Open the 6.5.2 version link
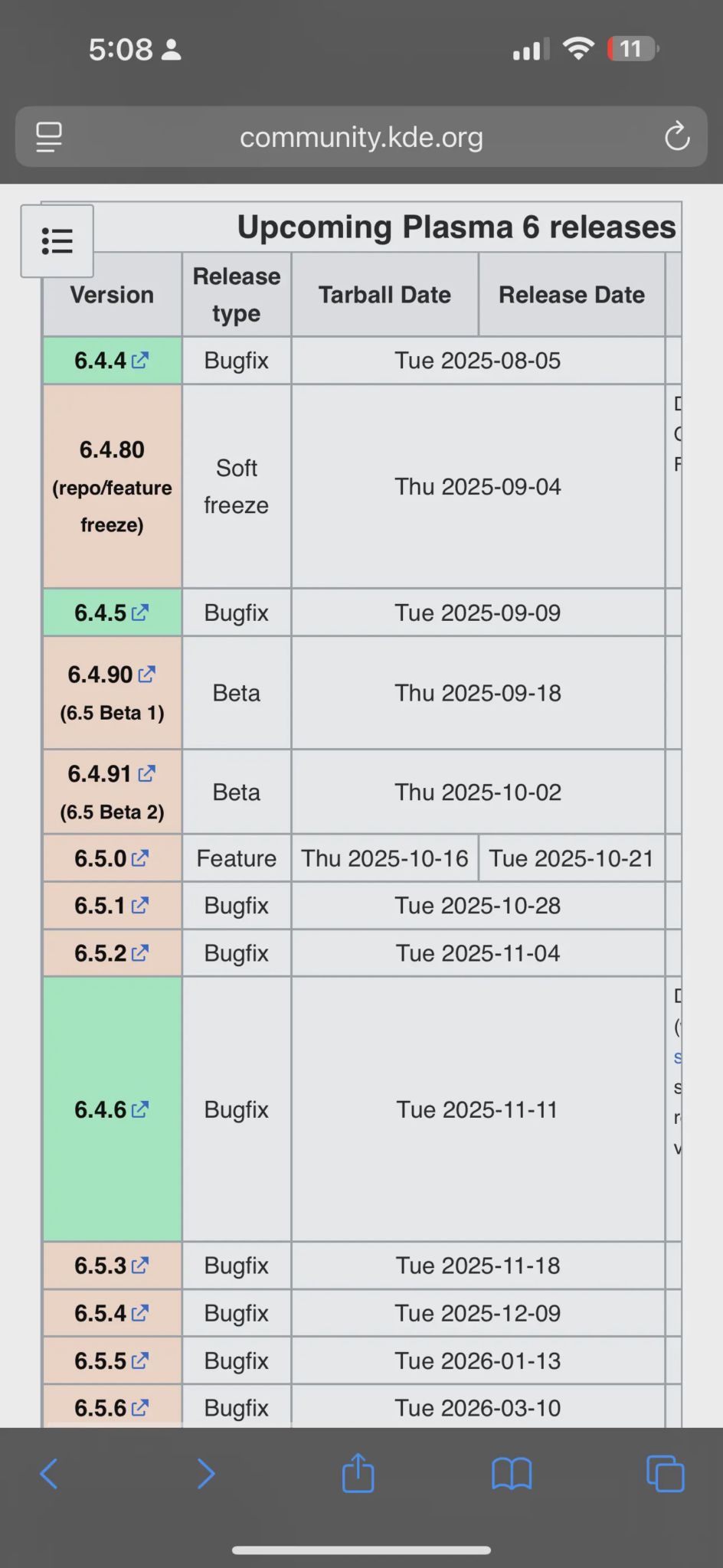The height and width of the screenshot is (1568, 723). point(112,953)
